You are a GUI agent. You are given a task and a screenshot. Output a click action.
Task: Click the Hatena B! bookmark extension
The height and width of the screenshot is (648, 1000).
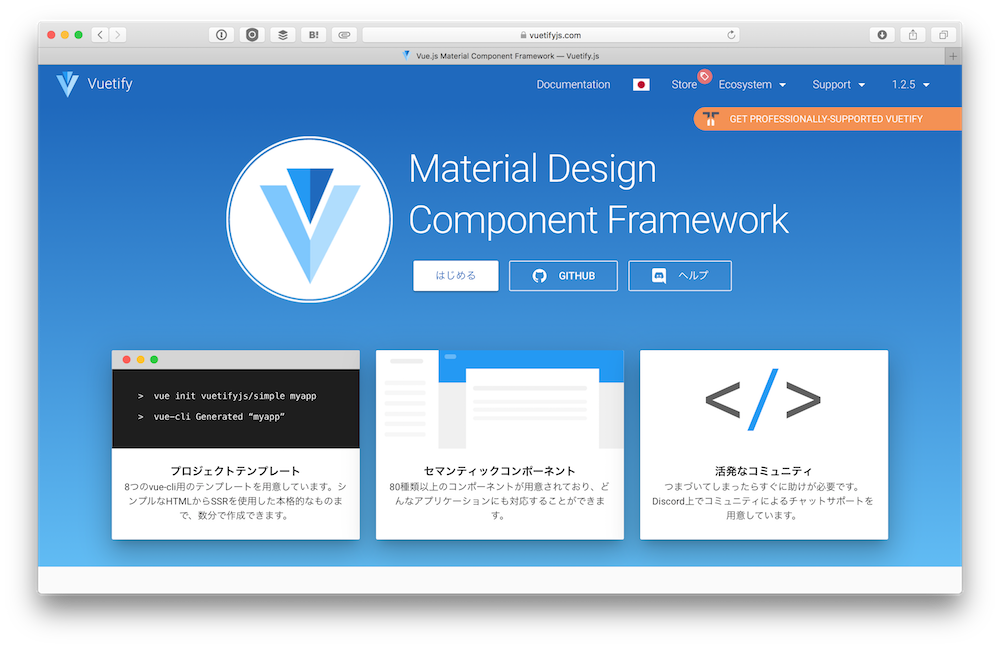click(x=314, y=35)
